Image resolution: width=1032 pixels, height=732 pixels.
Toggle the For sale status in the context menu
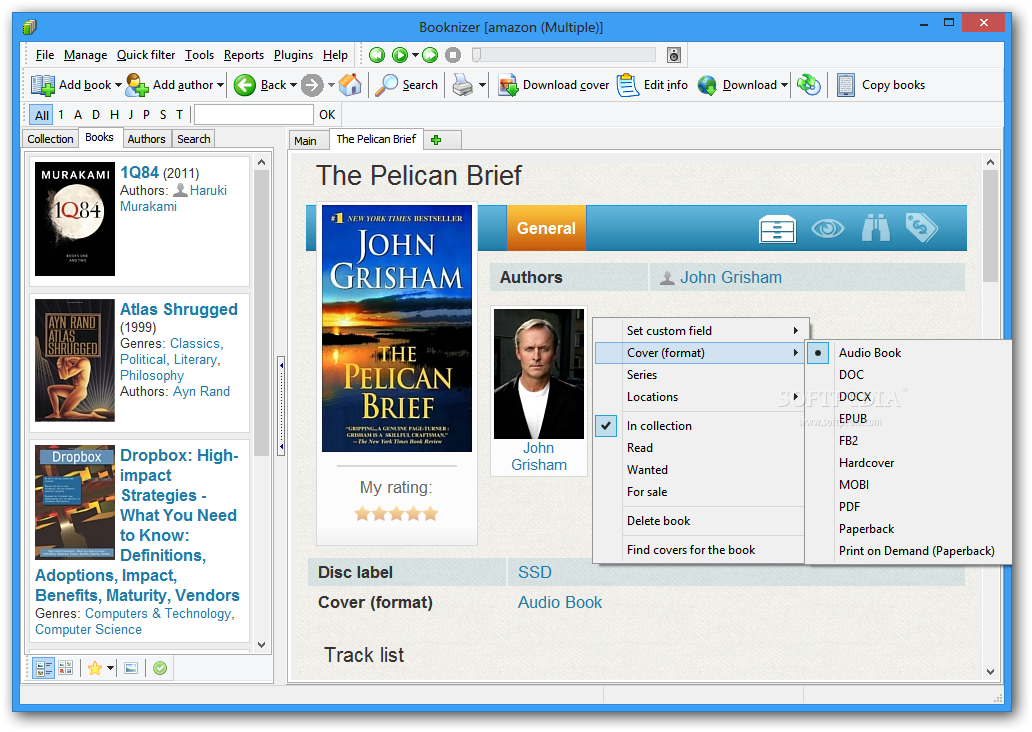(647, 492)
